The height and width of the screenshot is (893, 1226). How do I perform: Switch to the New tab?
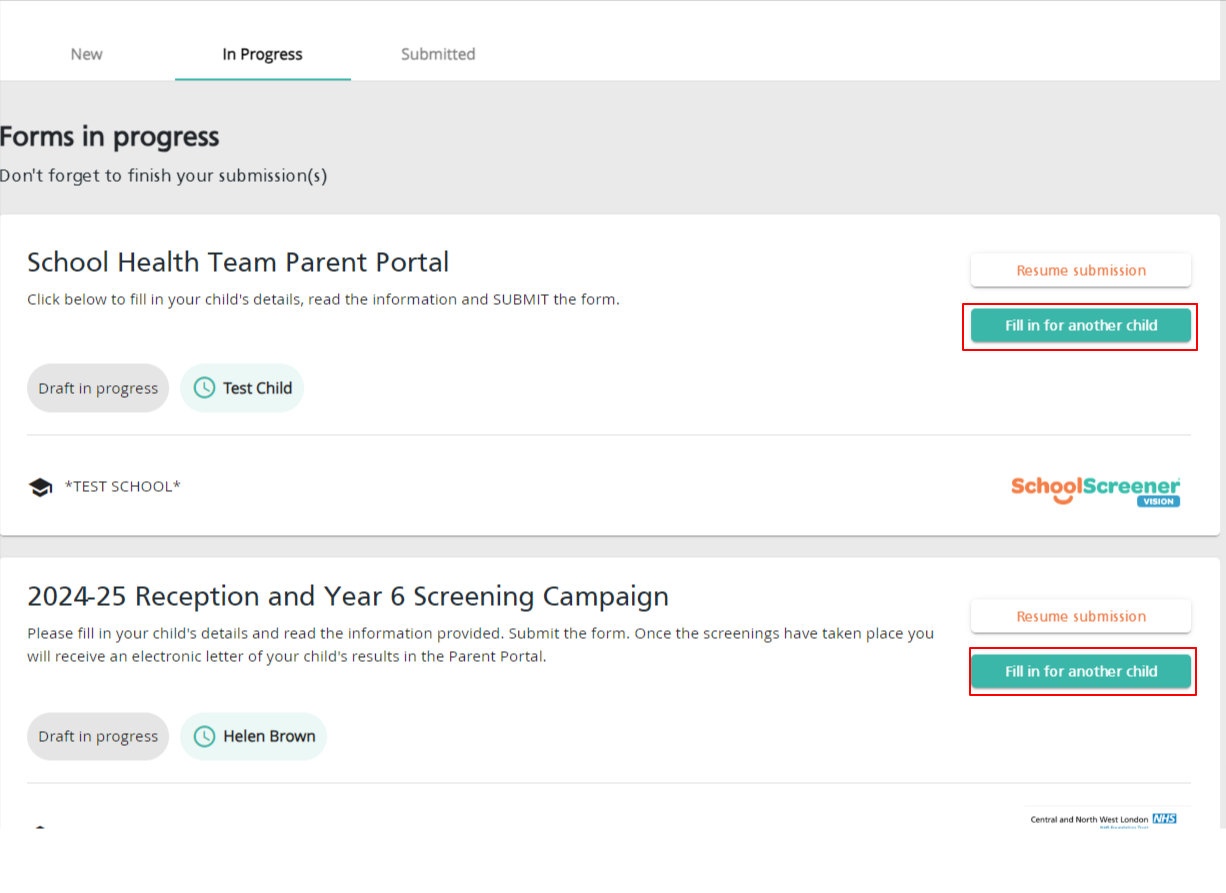pyautogui.click(x=86, y=54)
